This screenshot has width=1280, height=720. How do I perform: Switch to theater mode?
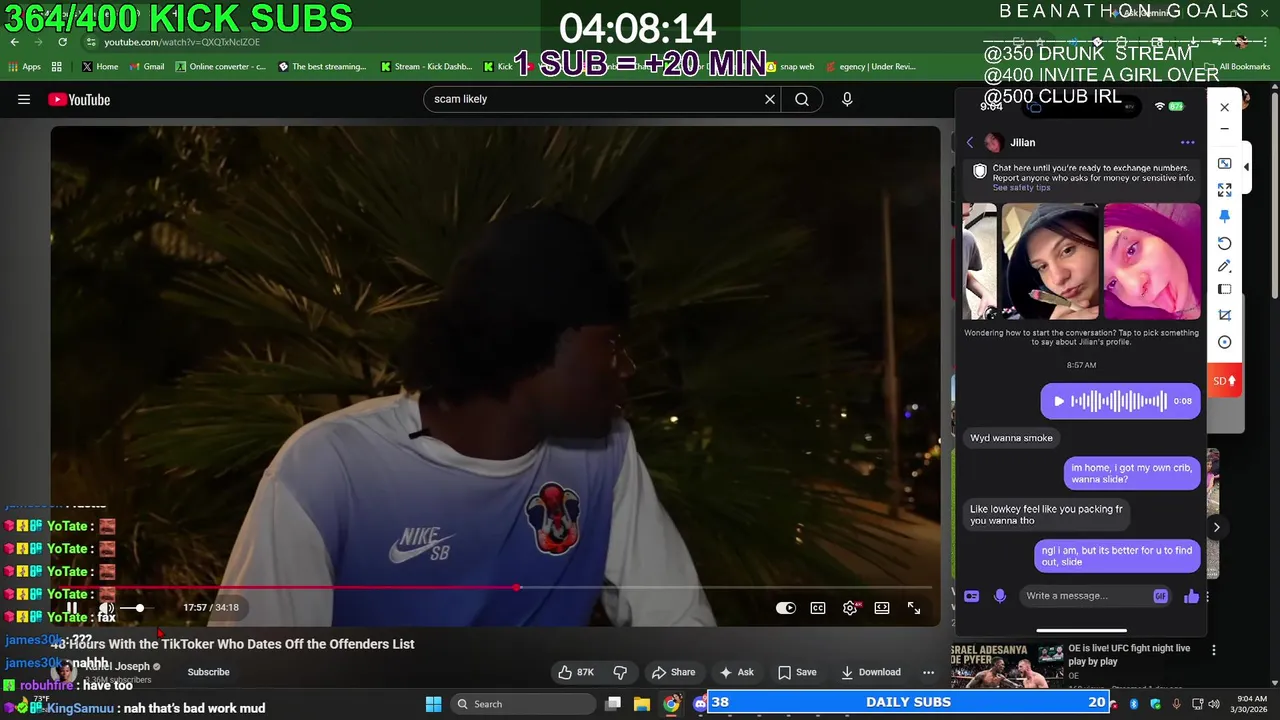[882, 607]
